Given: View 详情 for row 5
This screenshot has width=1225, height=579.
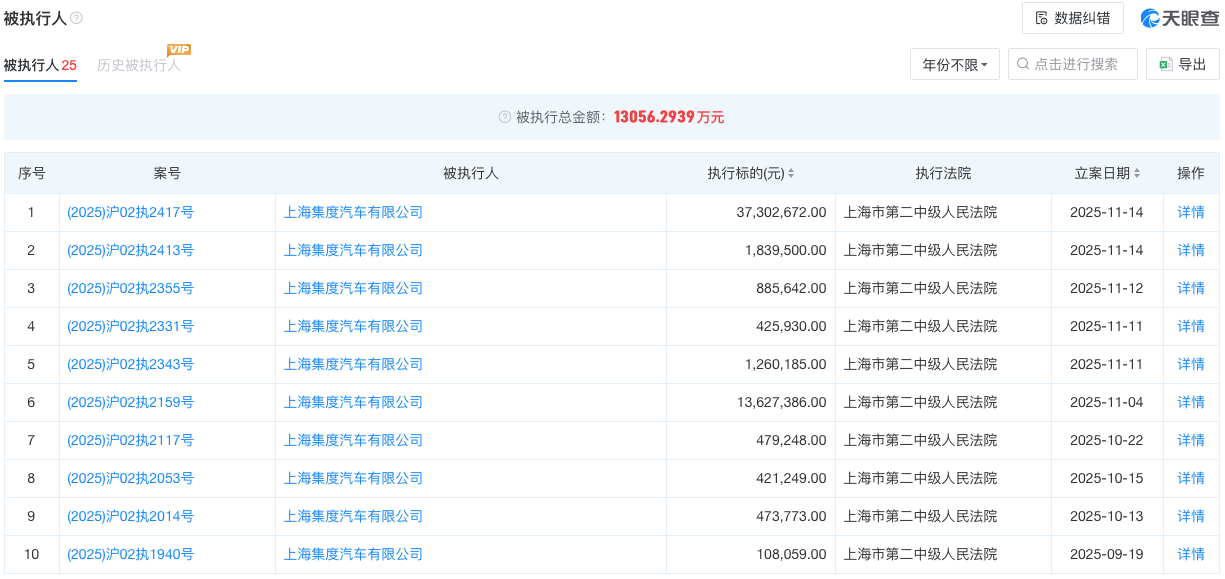Looking at the screenshot, I should click(x=1191, y=364).
